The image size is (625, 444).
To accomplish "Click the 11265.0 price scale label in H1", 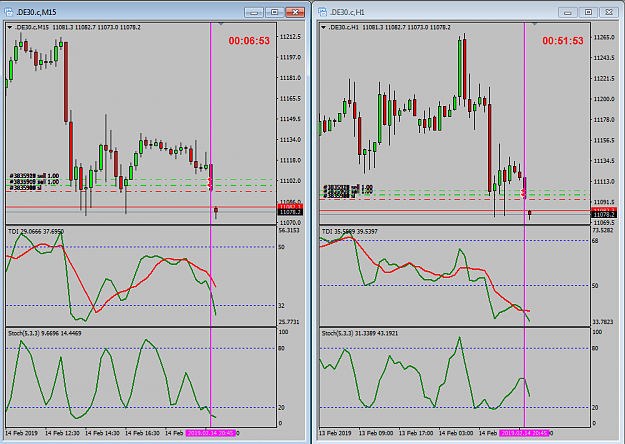I will (x=604, y=37).
